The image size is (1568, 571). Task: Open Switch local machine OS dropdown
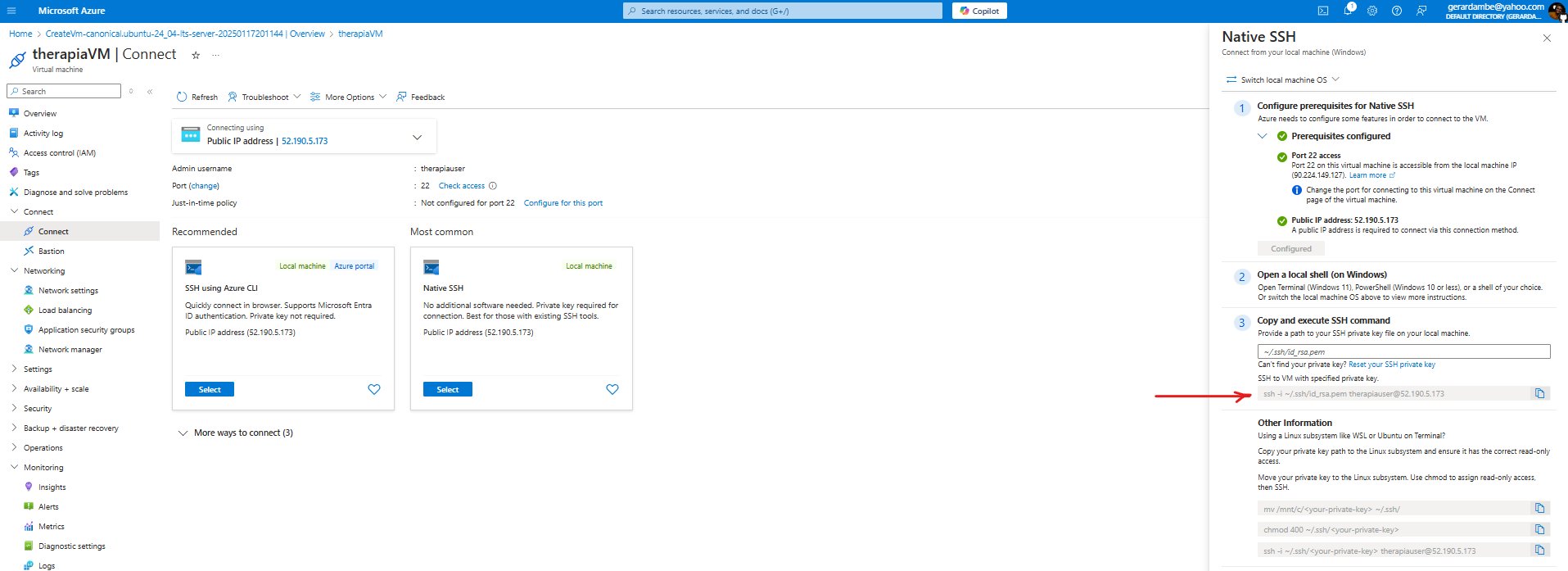(x=1282, y=79)
